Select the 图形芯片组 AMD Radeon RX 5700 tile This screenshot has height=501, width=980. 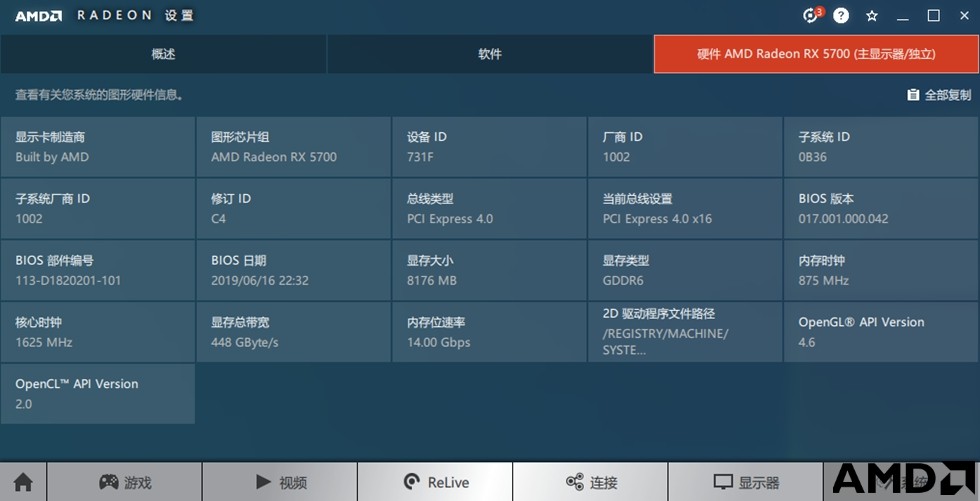[x=293, y=146]
